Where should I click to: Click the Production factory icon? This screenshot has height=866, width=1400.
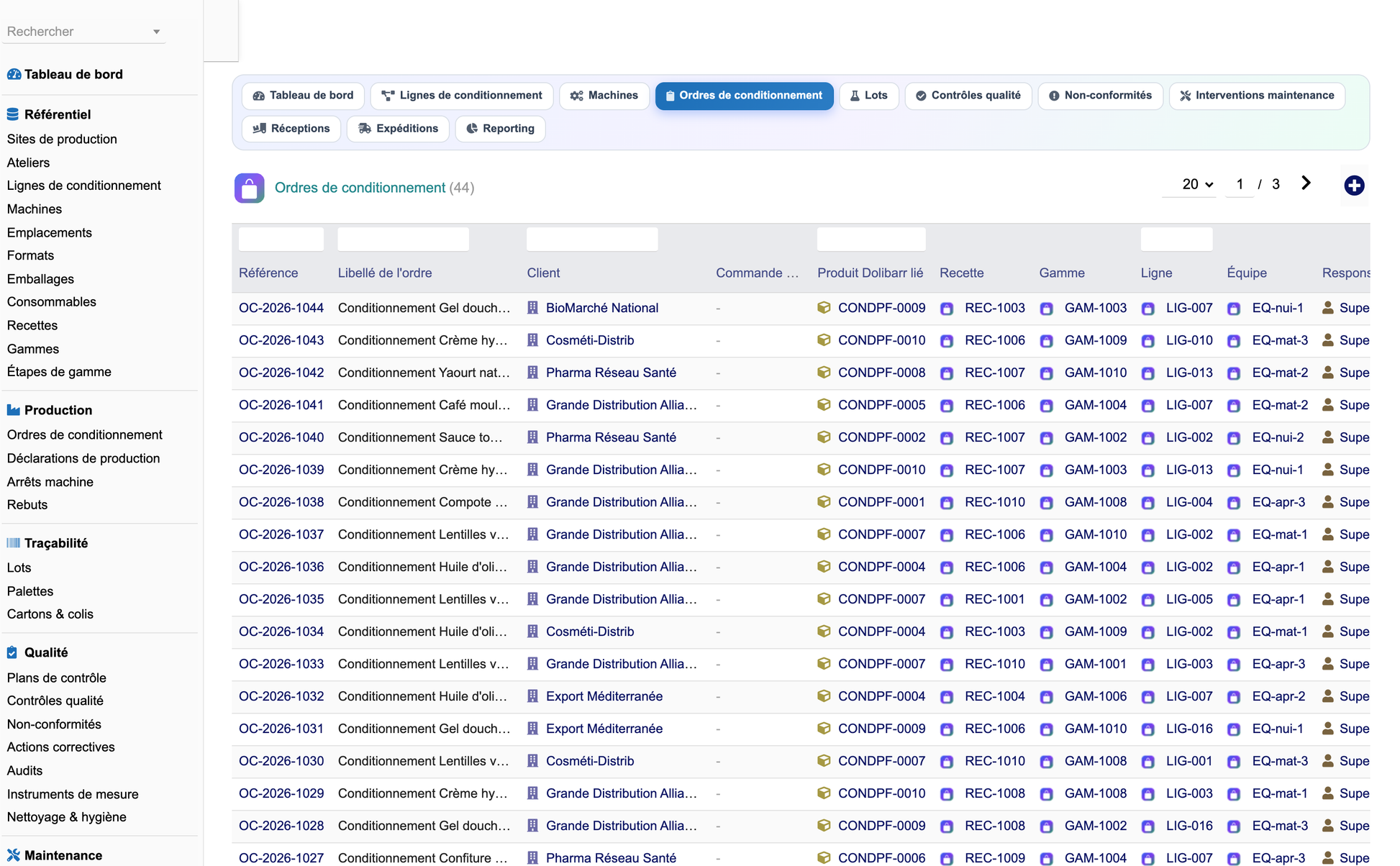(x=13, y=410)
